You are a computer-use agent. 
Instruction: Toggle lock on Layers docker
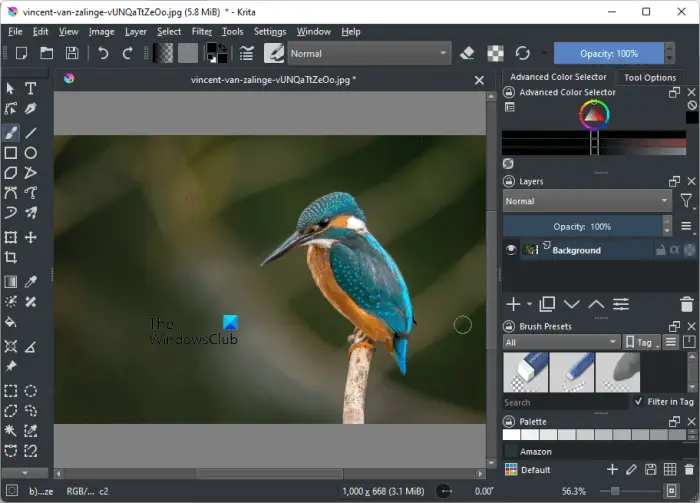(509, 182)
